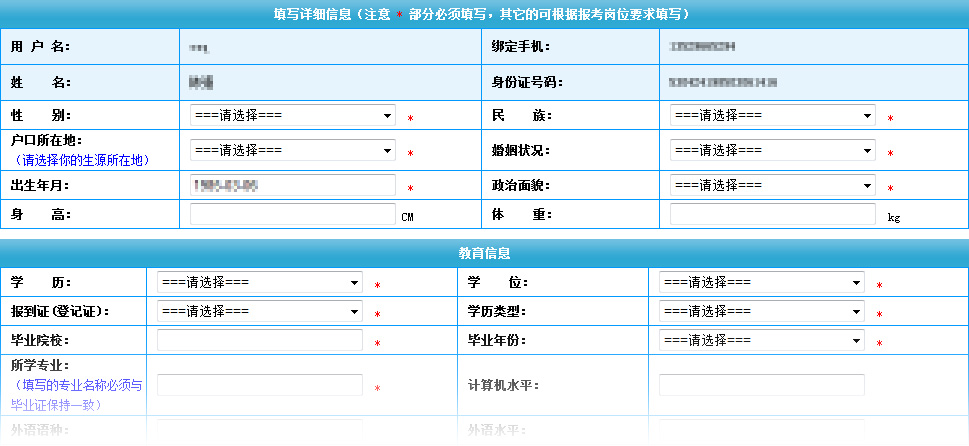Open the 毕业年份 graduation year dropdown
This screenshot has width=969, height=446.
coord(761,341)
